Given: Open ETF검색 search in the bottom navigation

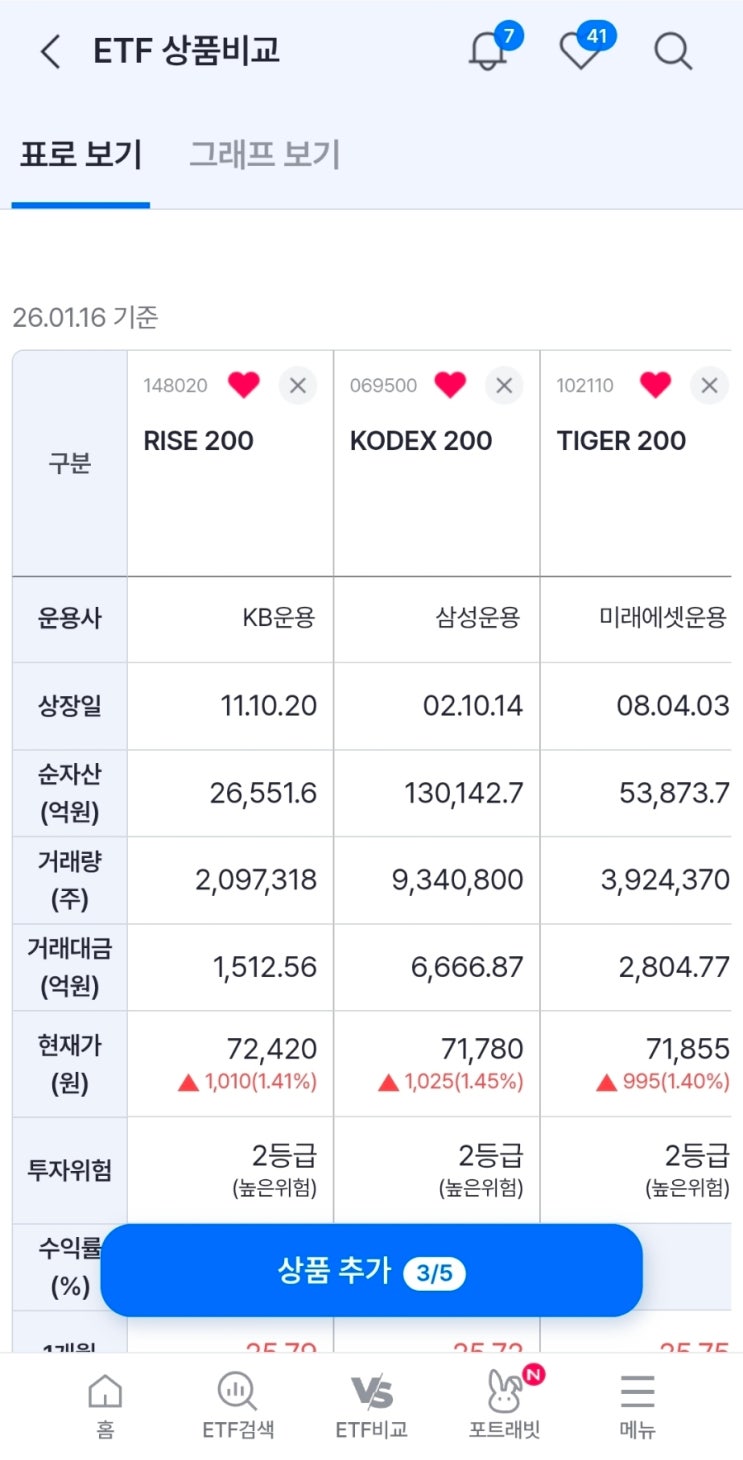Looking at the screenshot, I should click(x=237, y=1401).
